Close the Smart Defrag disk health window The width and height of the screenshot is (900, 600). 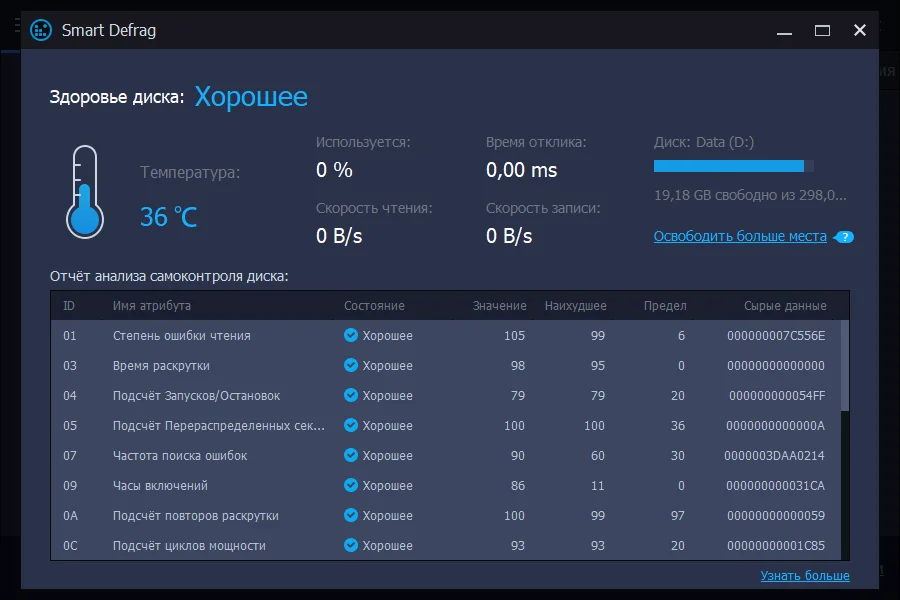pos(860,30)
